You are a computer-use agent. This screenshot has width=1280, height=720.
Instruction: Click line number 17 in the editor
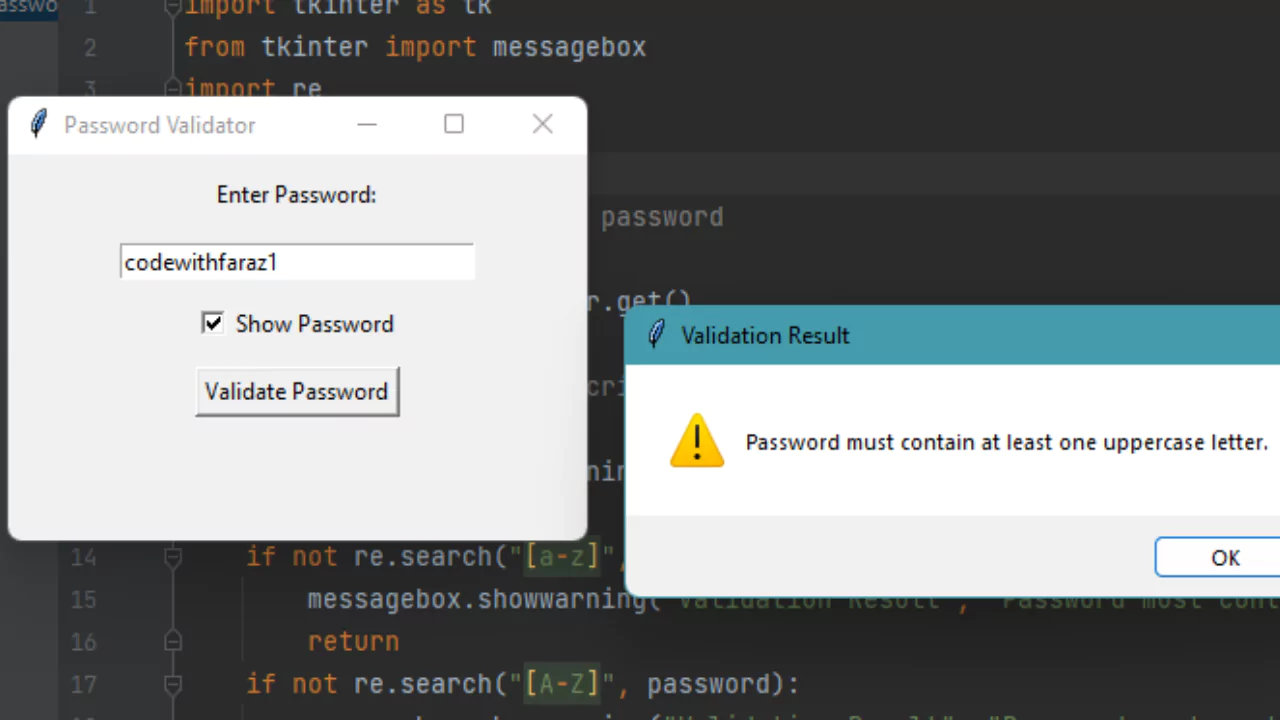coord(83,684)
